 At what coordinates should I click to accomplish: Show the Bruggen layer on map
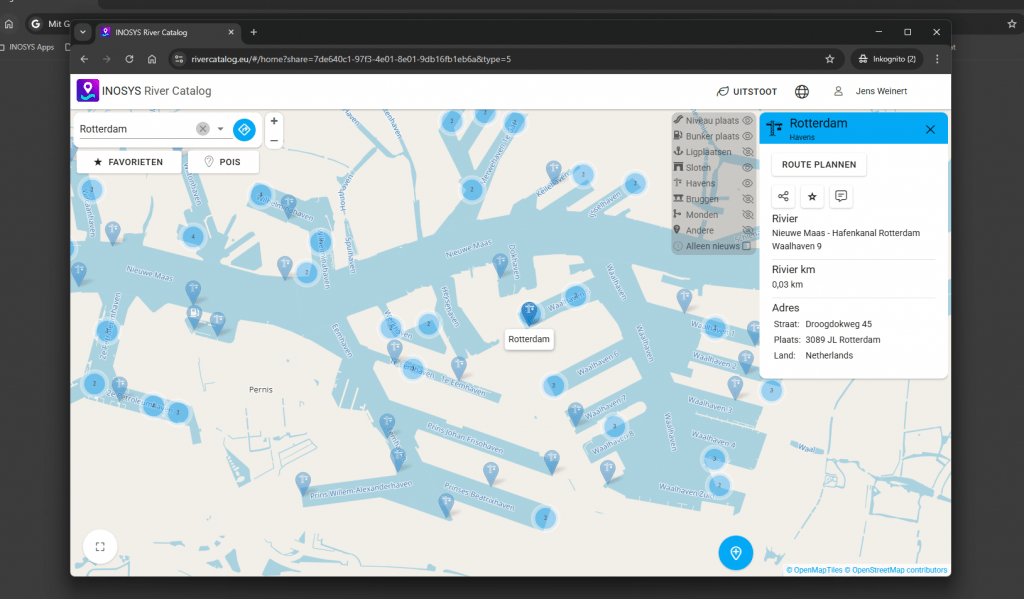(x=747, y=199)
